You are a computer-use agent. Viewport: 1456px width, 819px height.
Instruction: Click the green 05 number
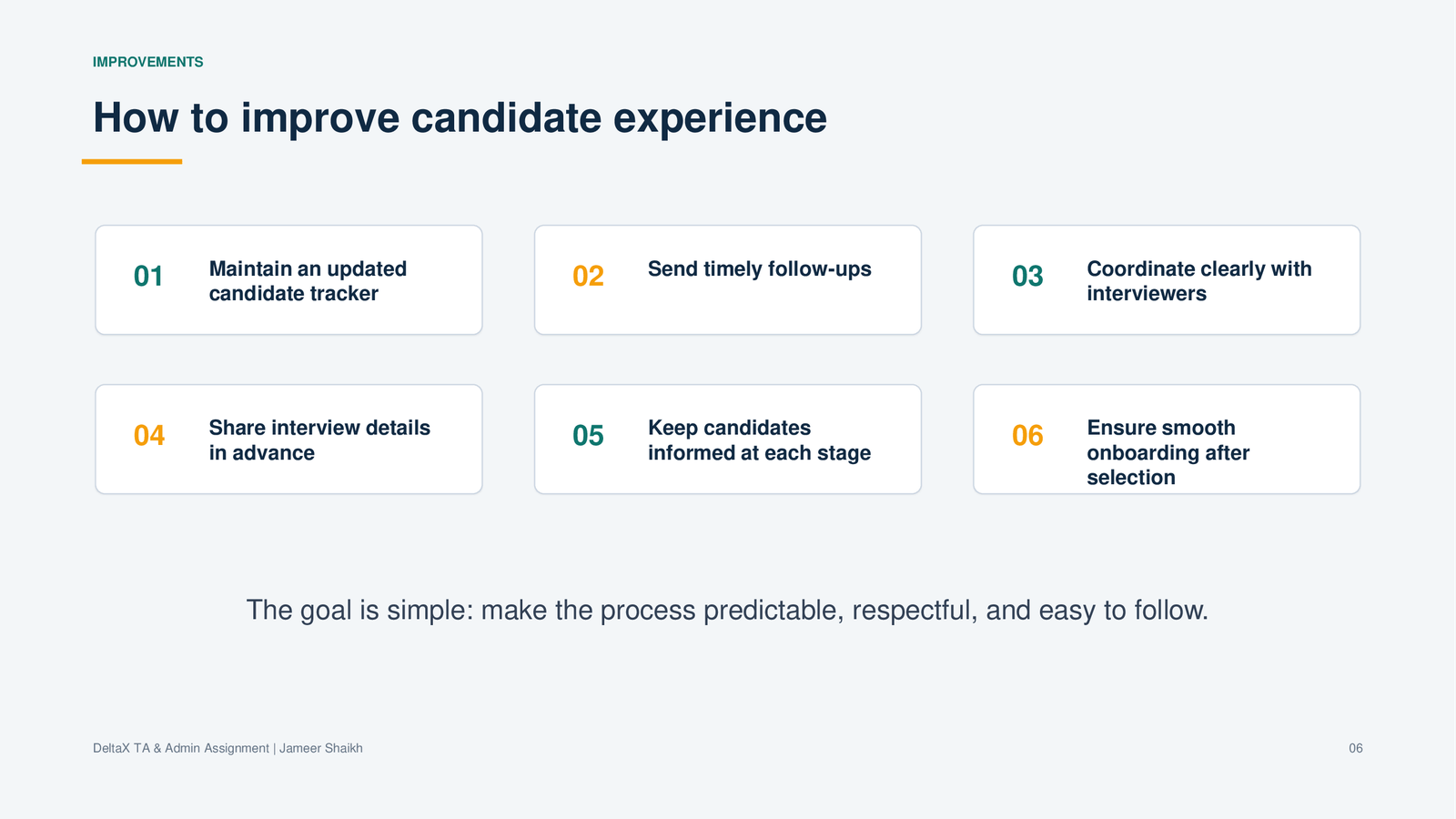coord(588,435)
